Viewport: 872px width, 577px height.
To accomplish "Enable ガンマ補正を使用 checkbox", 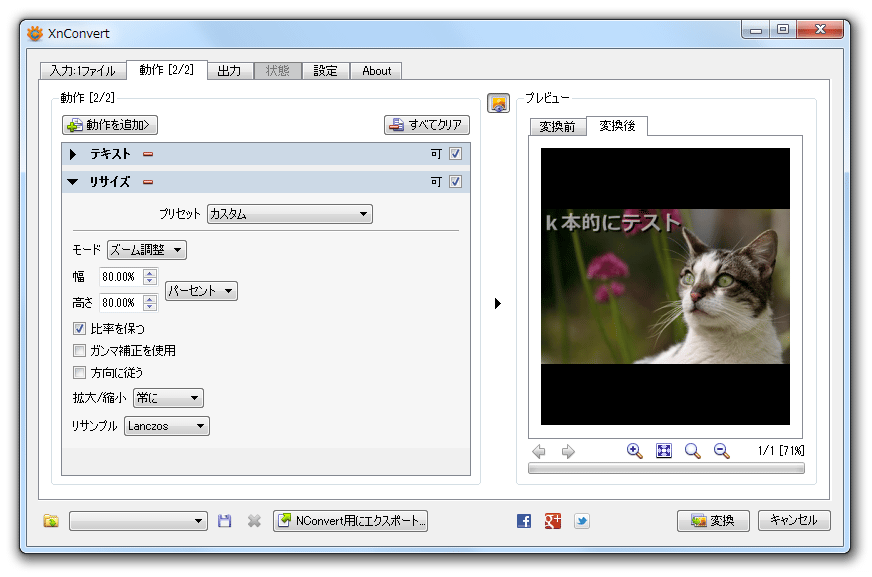I will tap(80, 351).
